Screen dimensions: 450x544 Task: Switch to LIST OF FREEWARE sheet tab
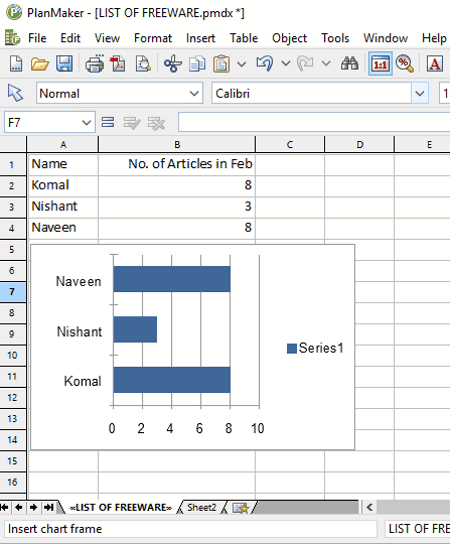coord(120,508)
